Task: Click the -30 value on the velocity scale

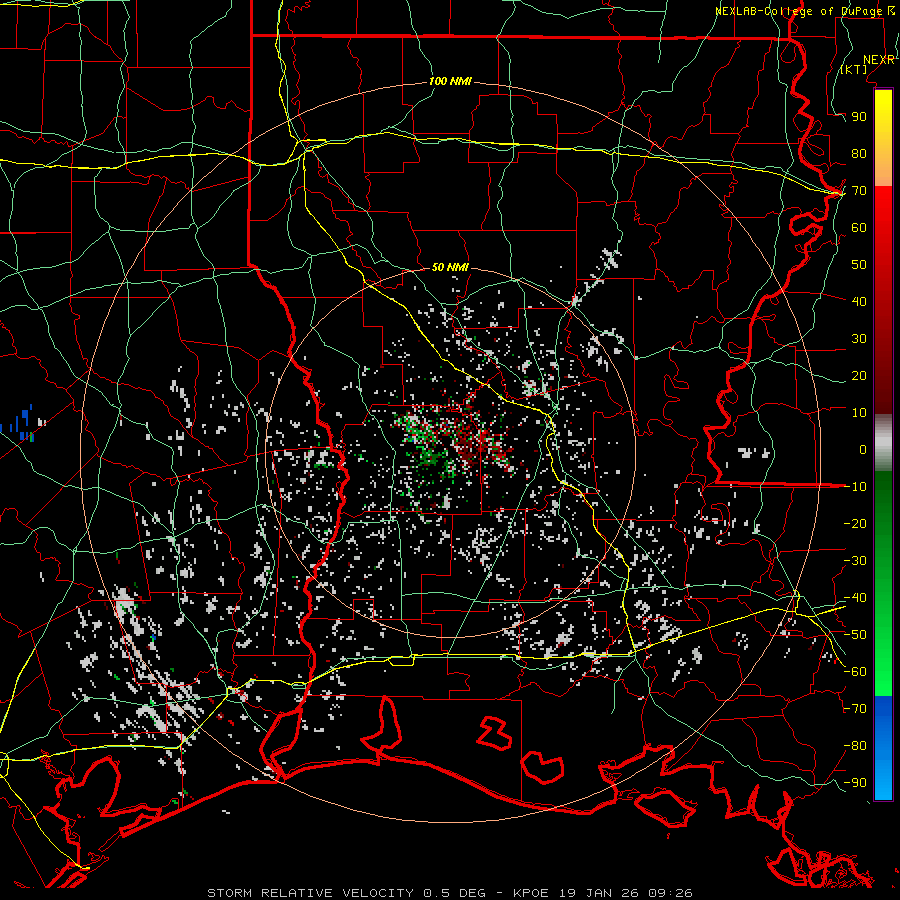Action: (x=855, y=561)
